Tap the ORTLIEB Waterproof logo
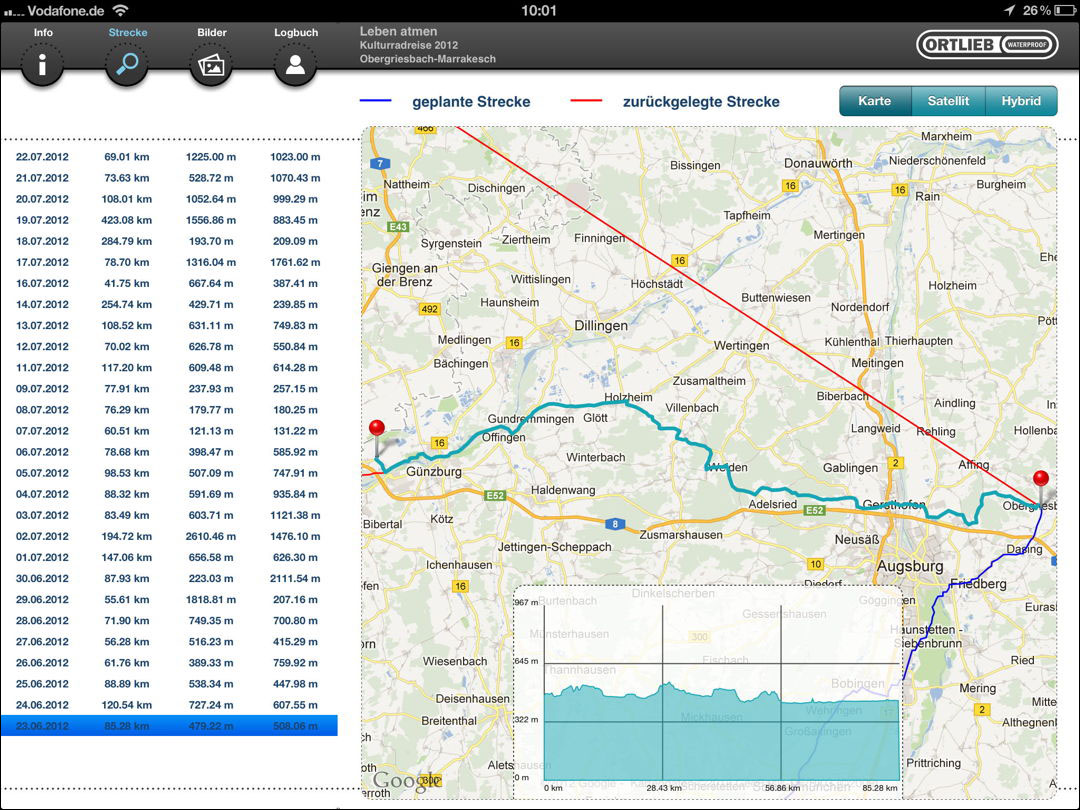Screen dimensions: 1080x810 pos(987,45)
